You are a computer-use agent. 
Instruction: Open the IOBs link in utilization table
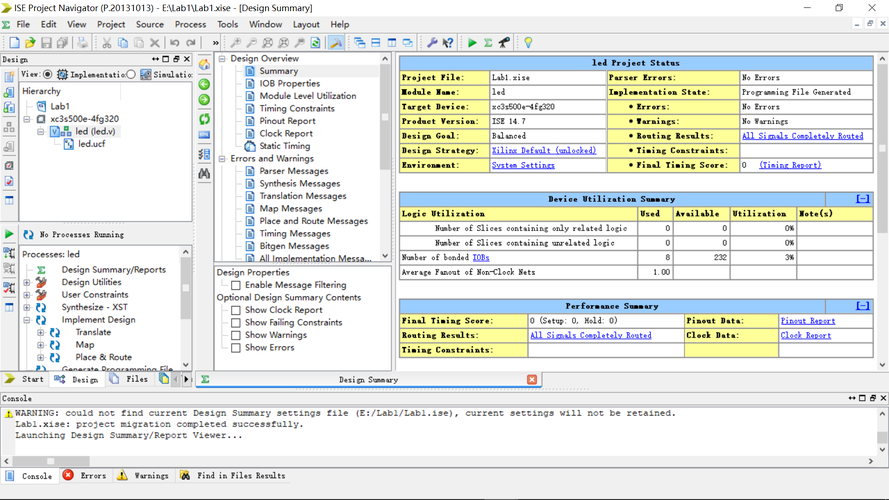click(481, 257)
